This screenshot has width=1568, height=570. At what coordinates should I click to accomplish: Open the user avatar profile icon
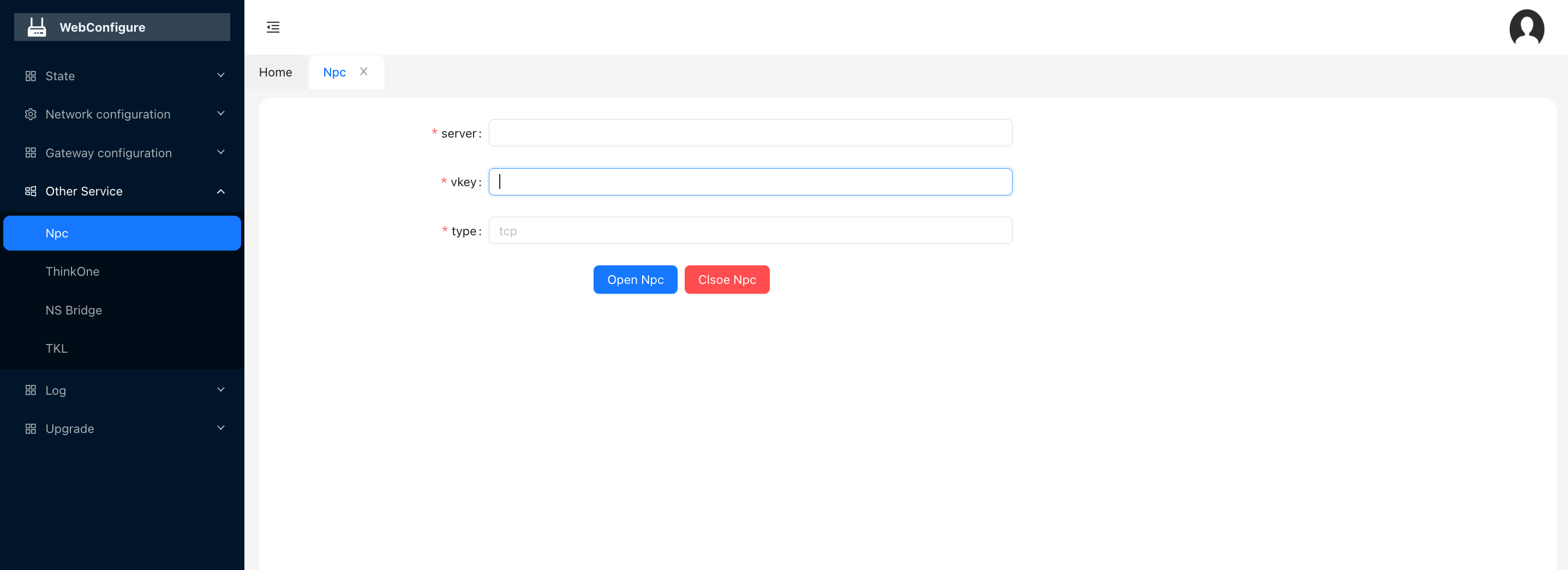tap(1527, 27)
